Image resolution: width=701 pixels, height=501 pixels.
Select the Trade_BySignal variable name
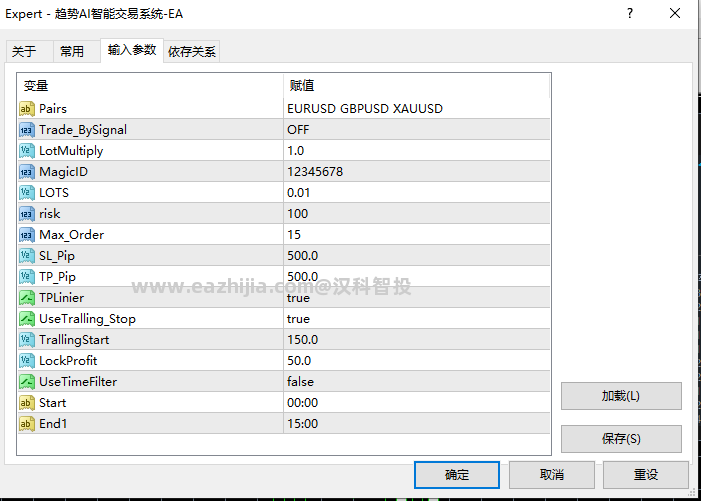point(83,130)
